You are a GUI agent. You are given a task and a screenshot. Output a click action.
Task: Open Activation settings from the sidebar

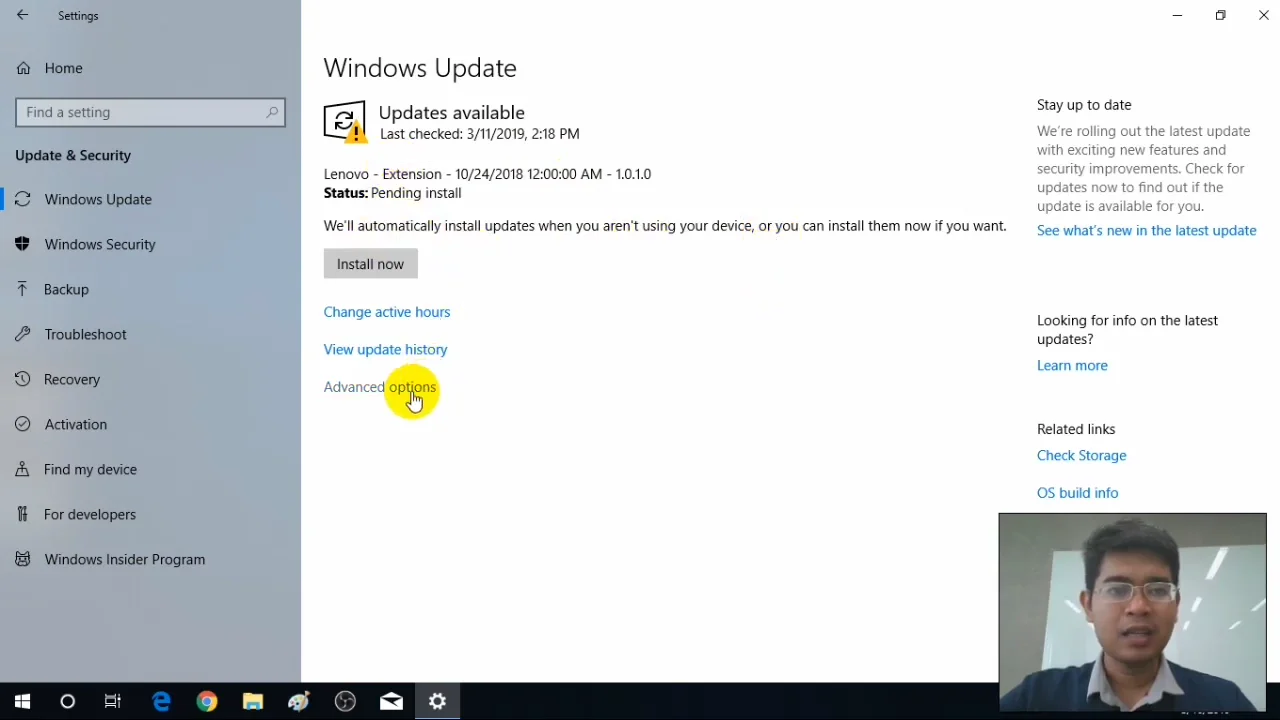tap(75, 424)
